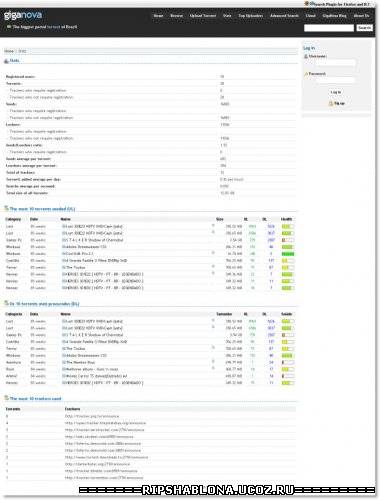Open the Top Uploaders page
The width and height of the screenshot is (380, 500).
click(x=250, y=16)
